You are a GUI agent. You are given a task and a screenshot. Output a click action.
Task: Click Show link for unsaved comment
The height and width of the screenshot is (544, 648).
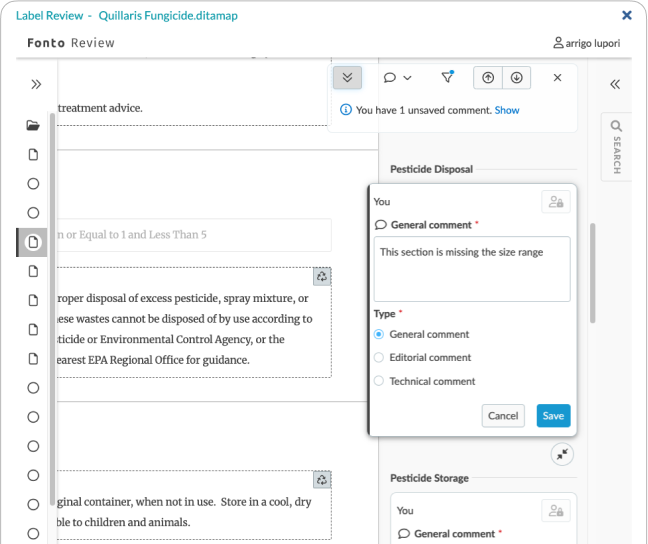click(507, 110)
